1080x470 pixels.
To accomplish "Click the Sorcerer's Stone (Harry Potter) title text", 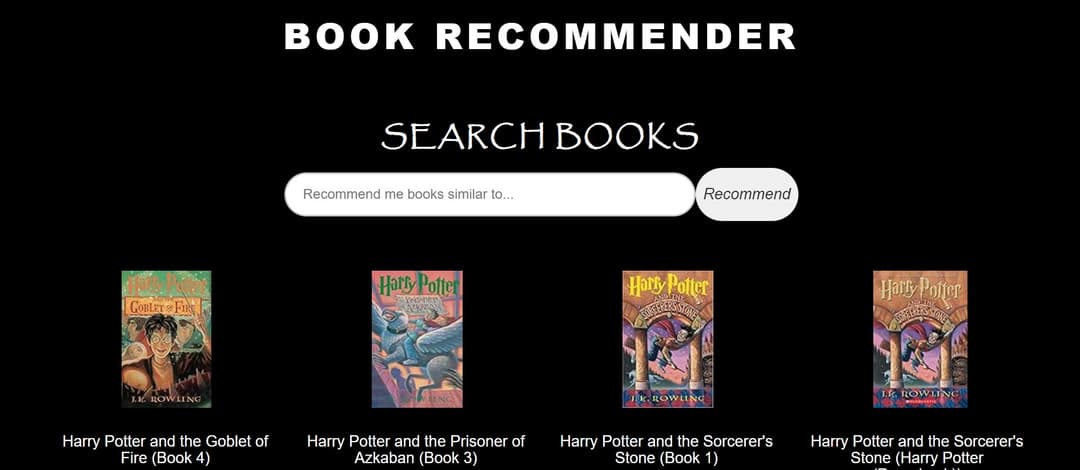I will (917, 451).
